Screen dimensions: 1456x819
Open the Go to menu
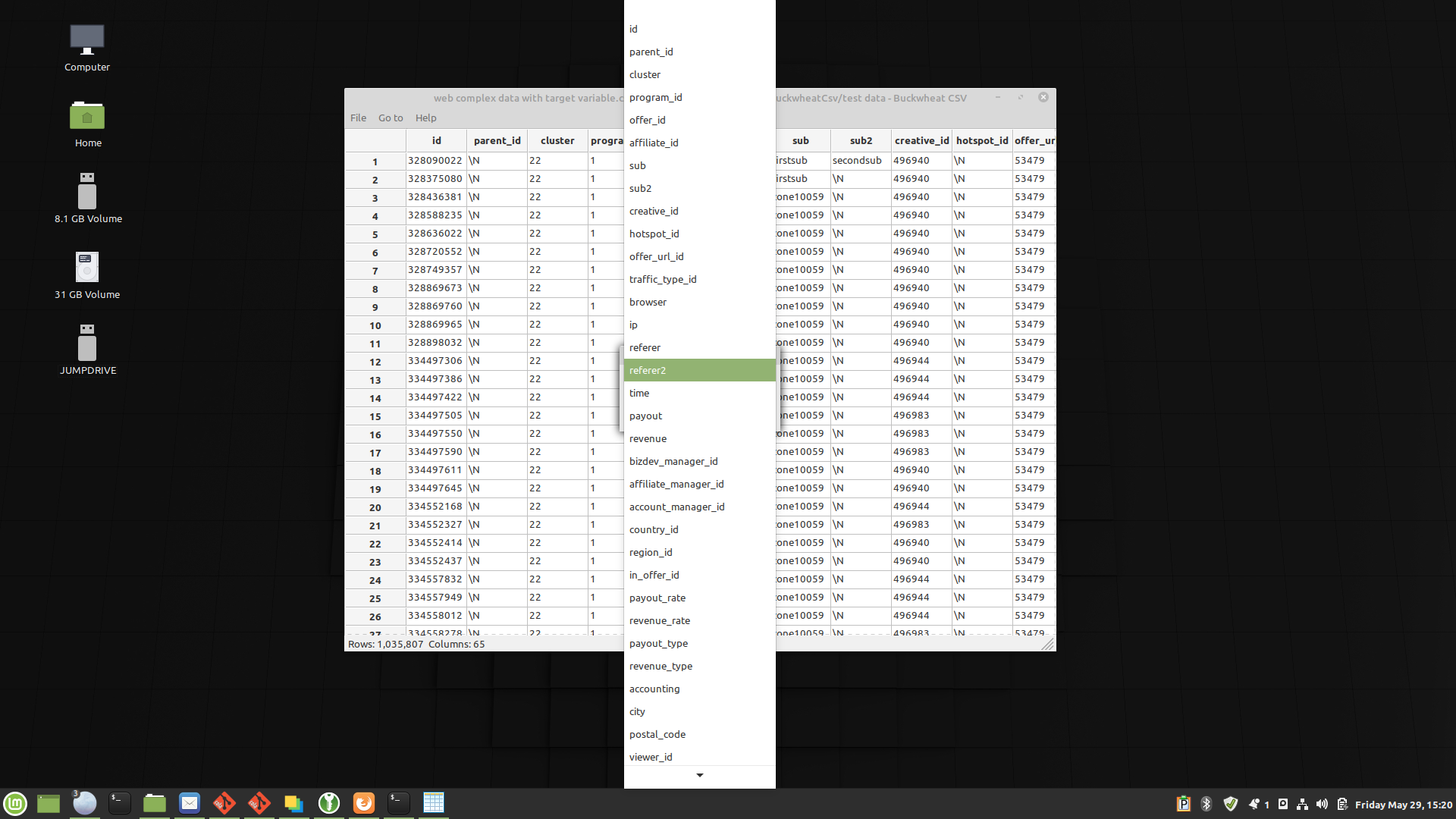tap(391, 118)
